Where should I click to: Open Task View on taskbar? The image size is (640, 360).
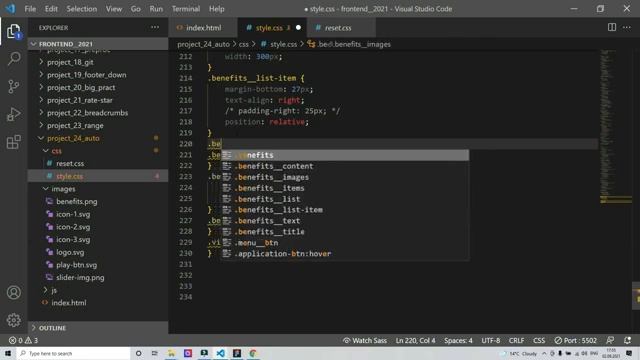point(154,353)
